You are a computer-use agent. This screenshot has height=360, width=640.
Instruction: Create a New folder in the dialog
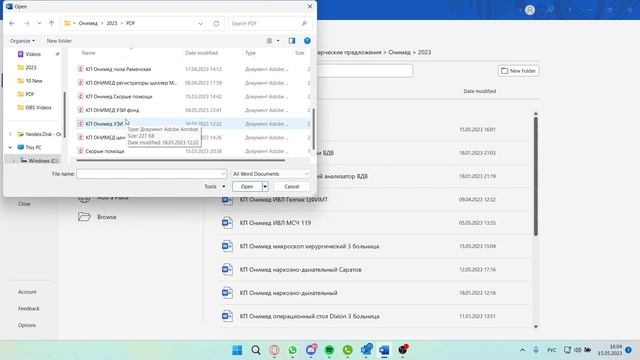[59, 41]
